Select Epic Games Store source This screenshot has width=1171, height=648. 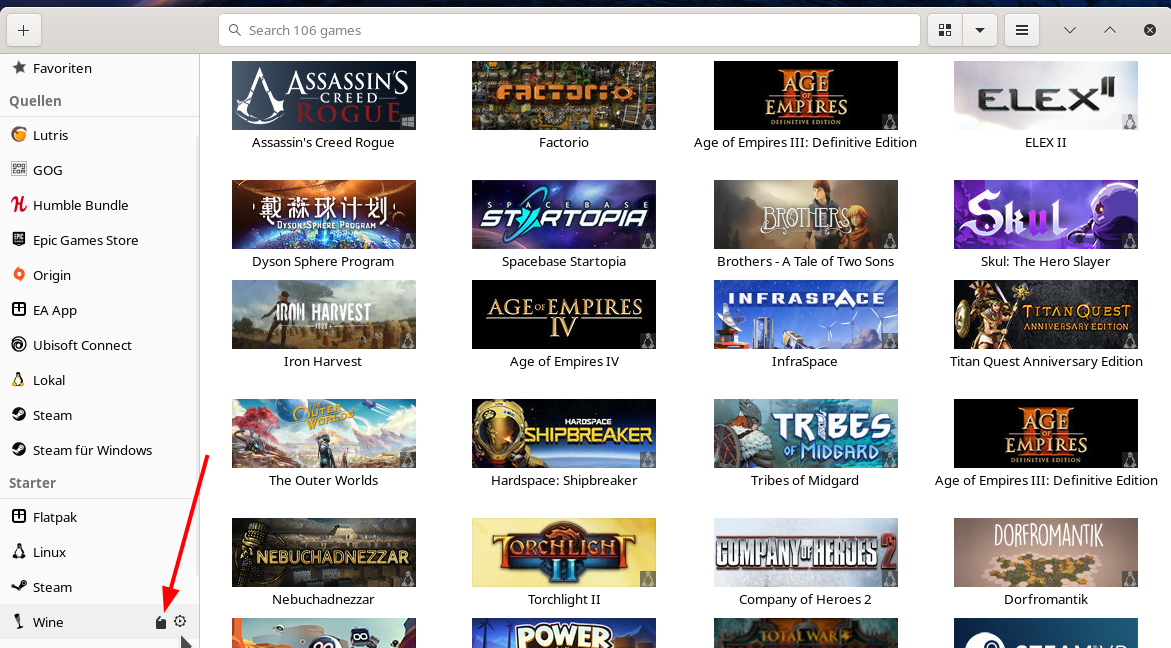(x=99, y=240)
